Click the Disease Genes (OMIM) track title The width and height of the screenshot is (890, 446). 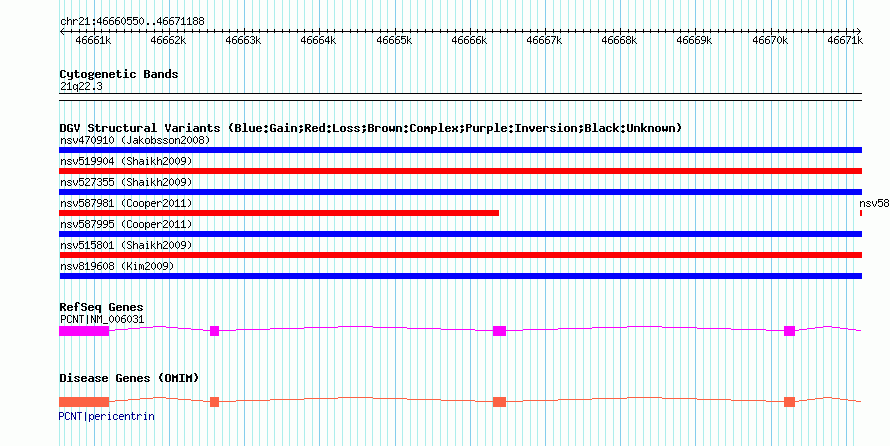(x=129, y=378)
